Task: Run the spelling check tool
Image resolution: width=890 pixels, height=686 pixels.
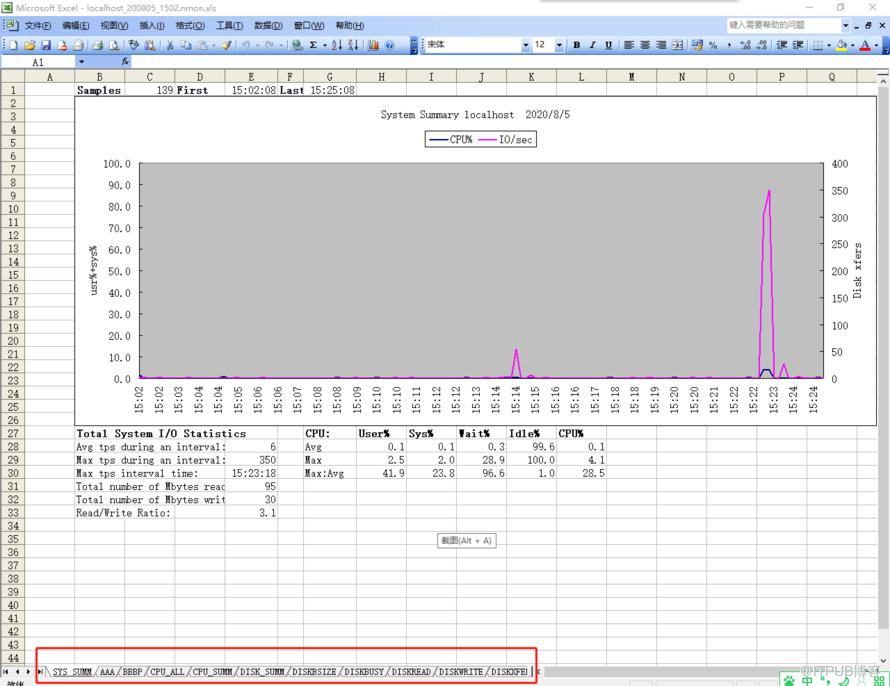Action: point(133,45)
